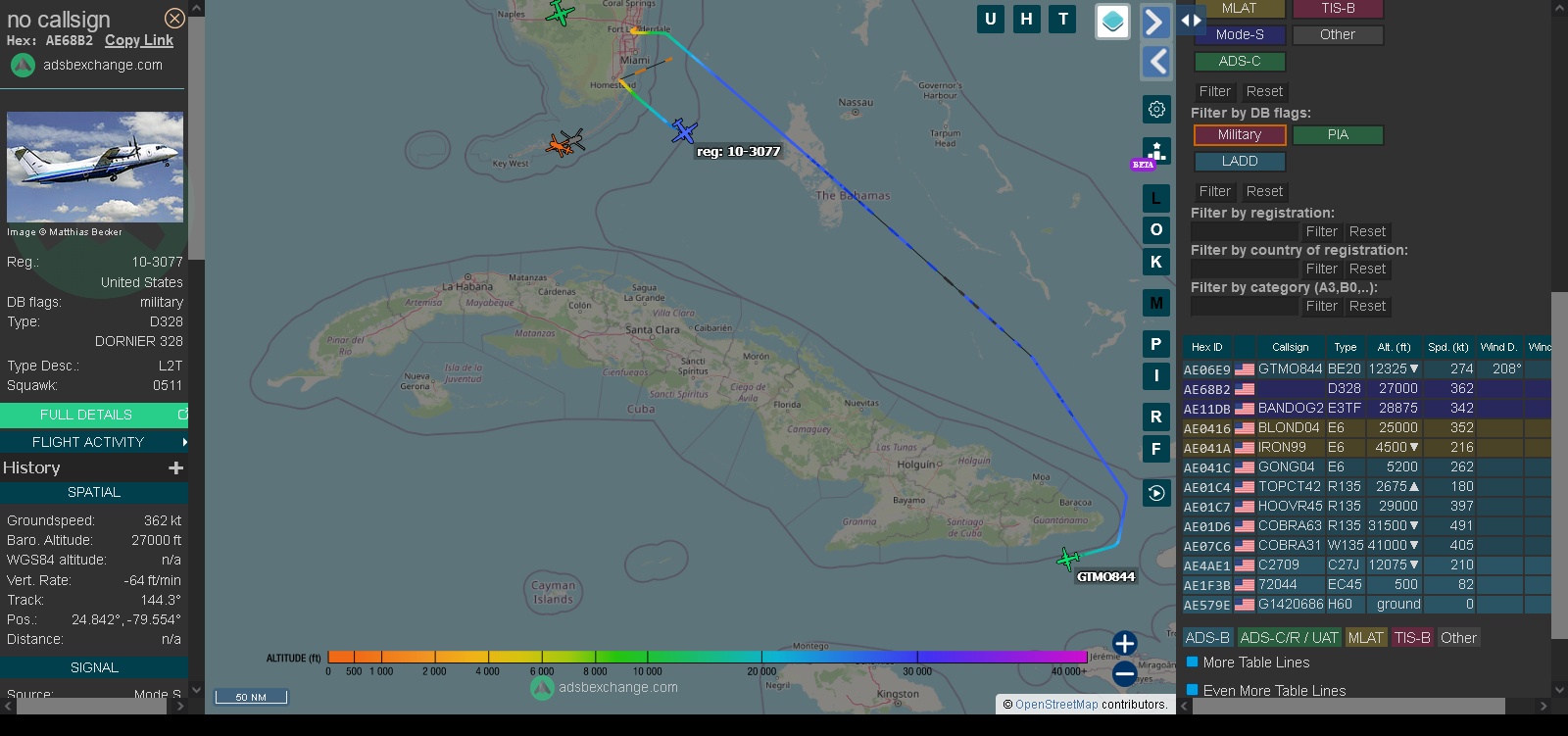Zoom in the map with plus

pos(1125,643)
